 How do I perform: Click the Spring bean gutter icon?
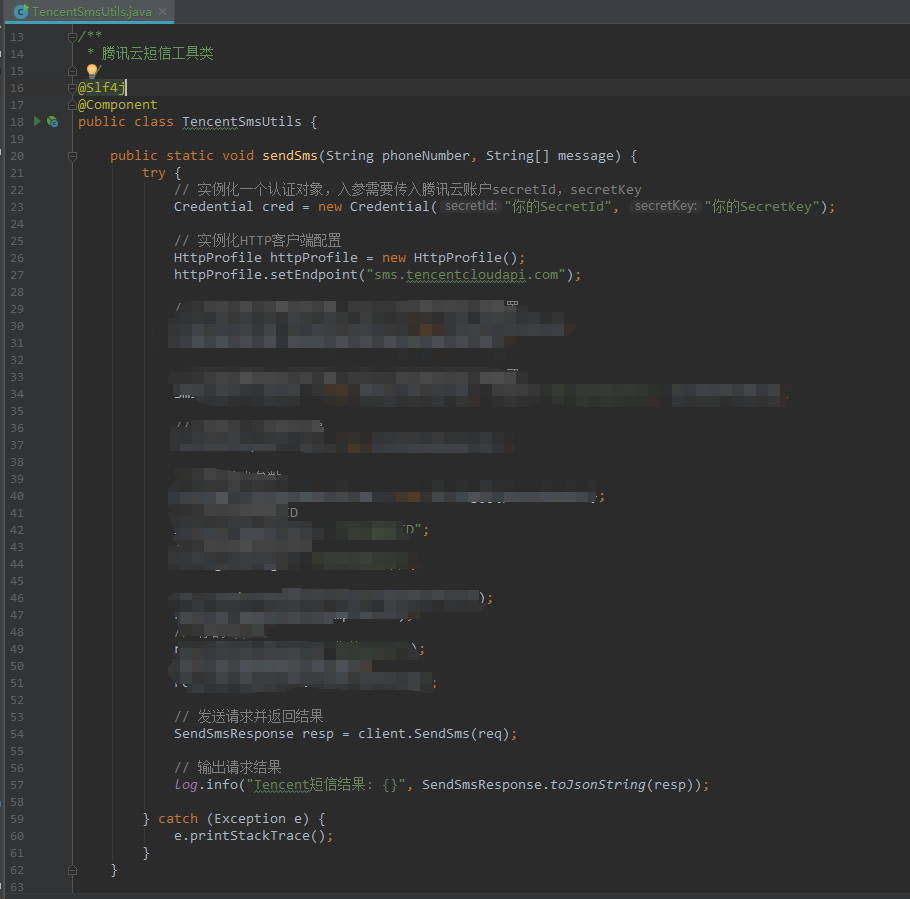point(52,121)
